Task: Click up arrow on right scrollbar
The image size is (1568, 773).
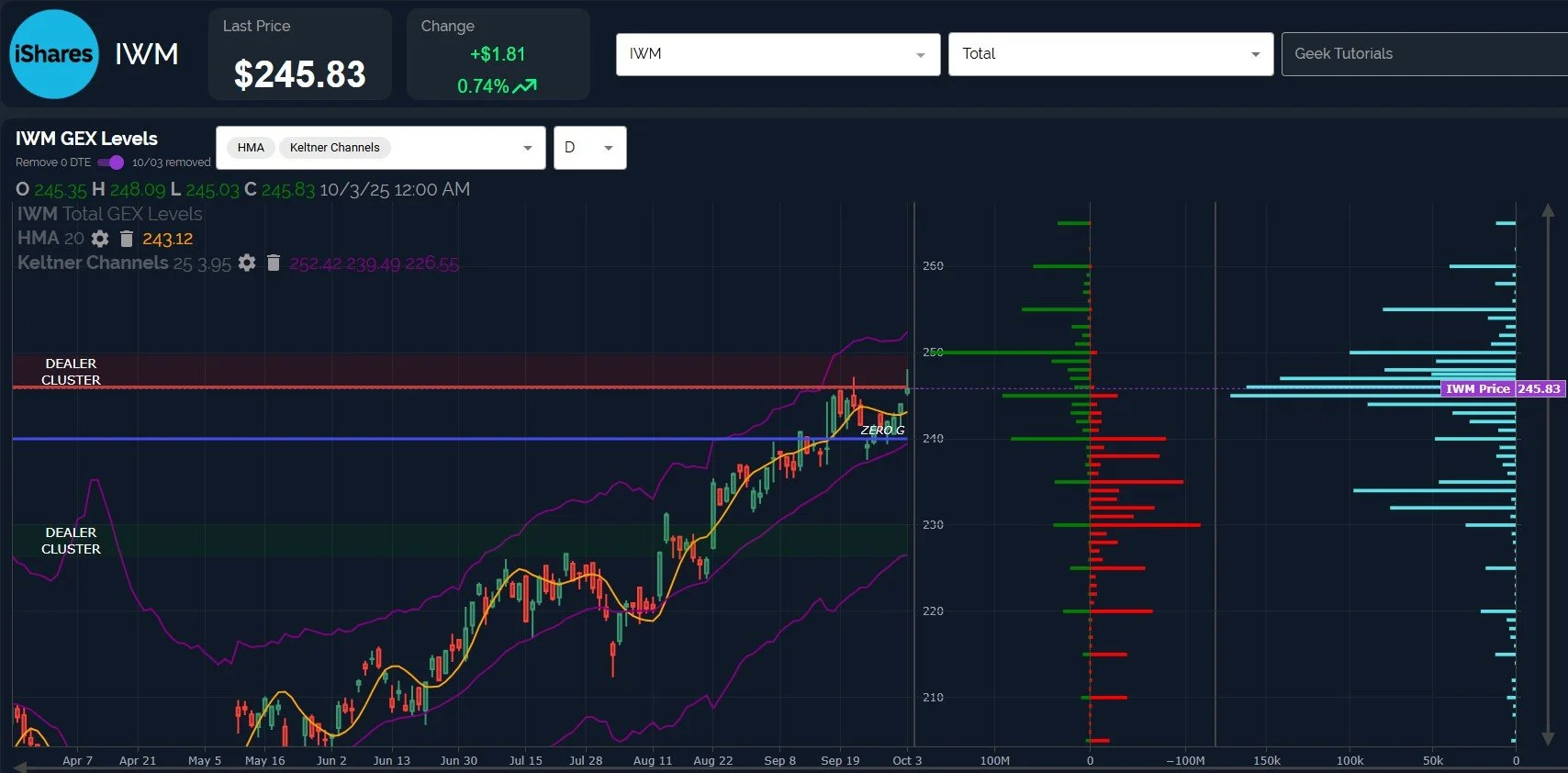Action: (x=1548, y=211)
